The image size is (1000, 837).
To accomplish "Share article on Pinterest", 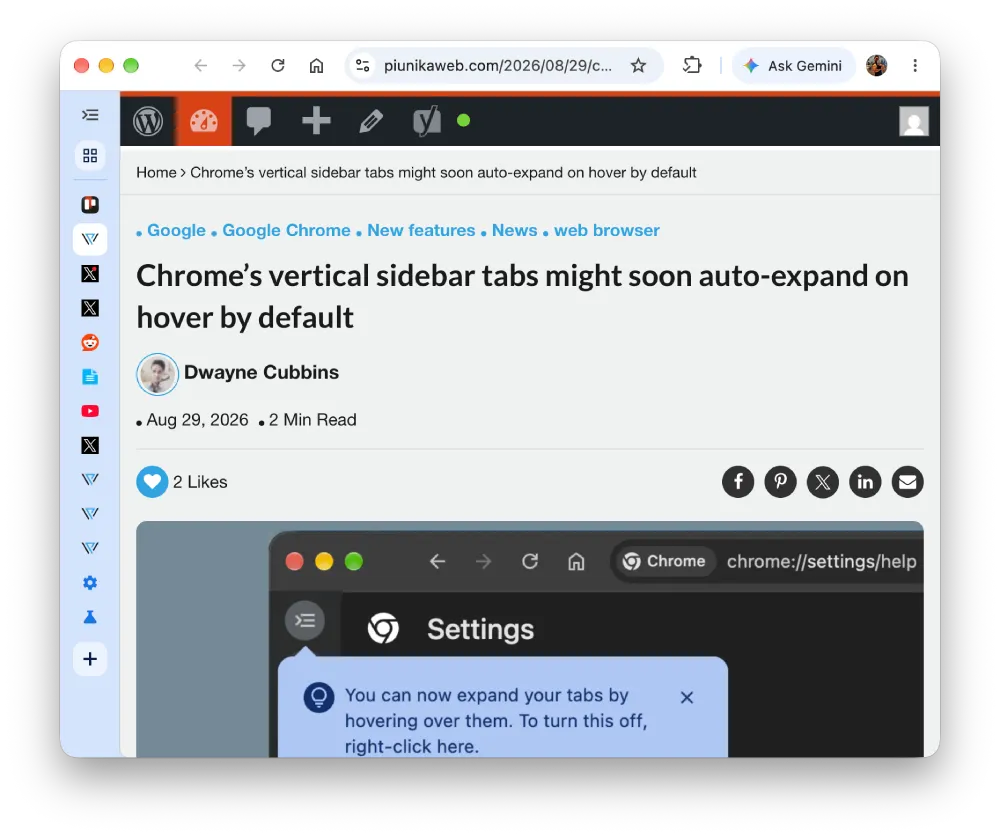I will tap(781, 482).
